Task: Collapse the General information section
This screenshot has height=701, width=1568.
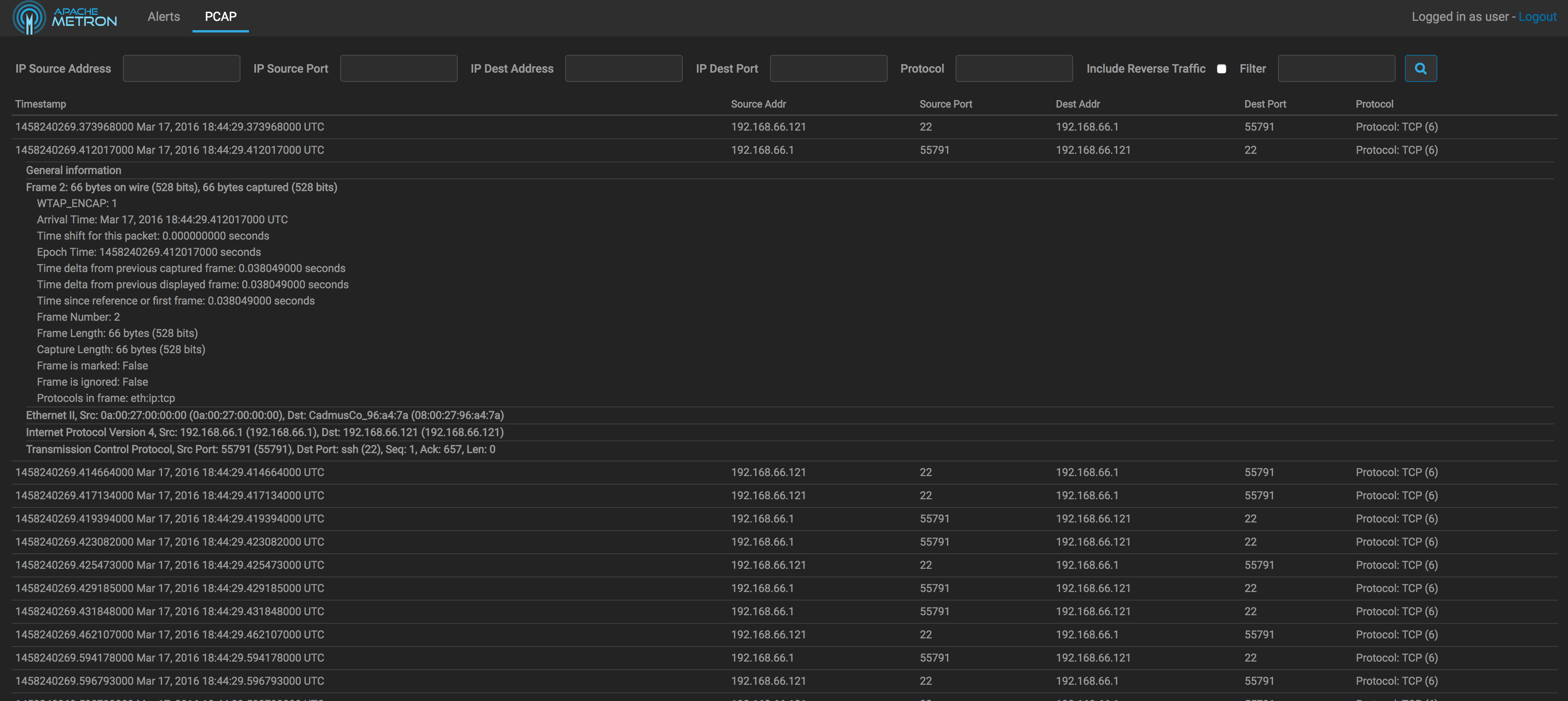Action: tap(74, 170)
